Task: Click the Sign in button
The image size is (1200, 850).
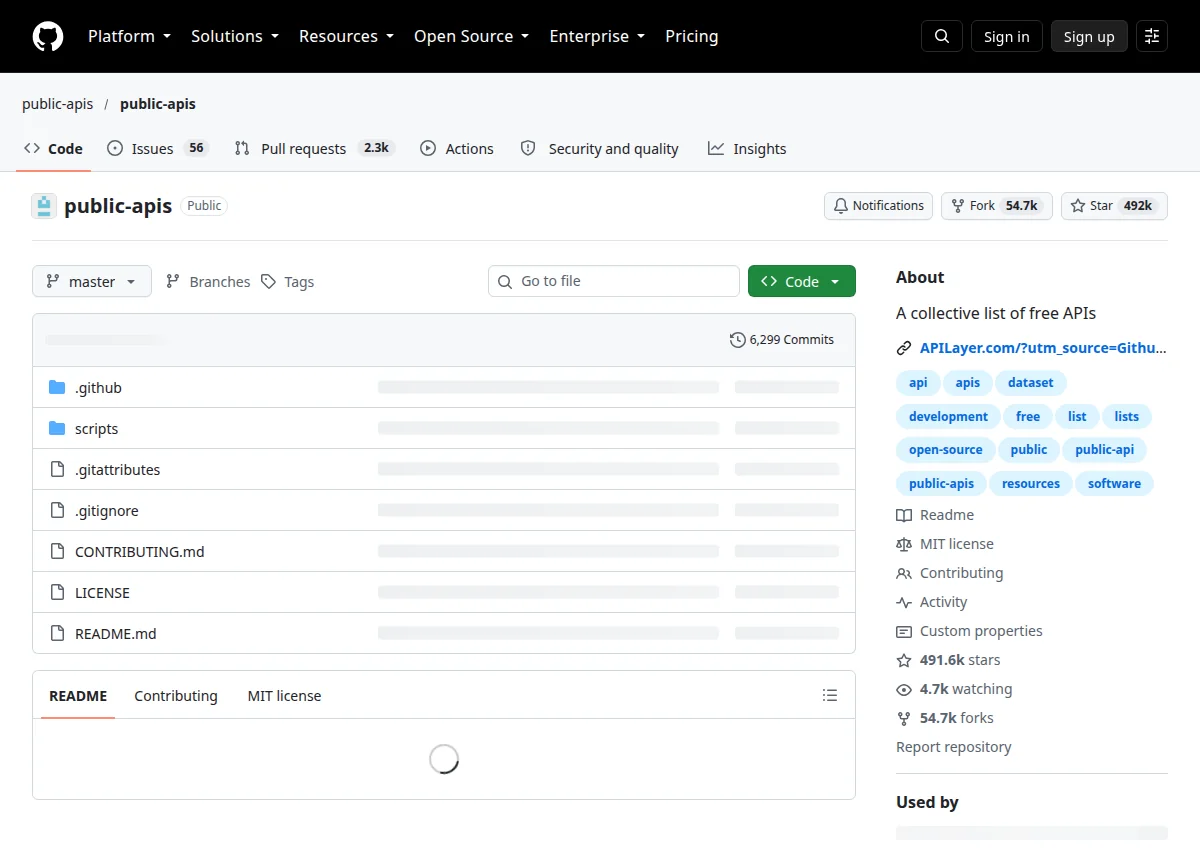Action: [1007, 36]
